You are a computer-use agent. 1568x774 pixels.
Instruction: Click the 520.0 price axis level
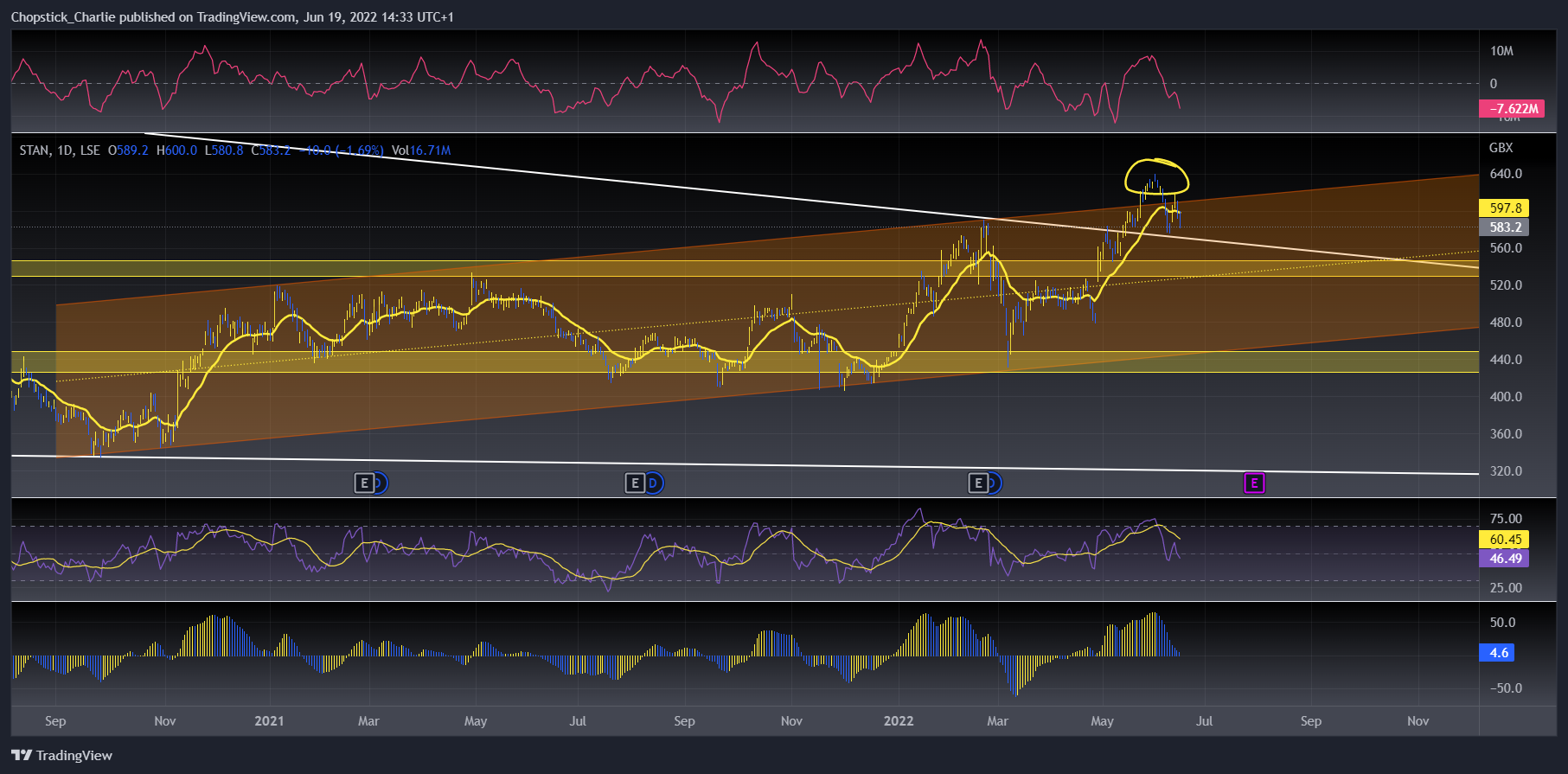tap(1506, 285)
